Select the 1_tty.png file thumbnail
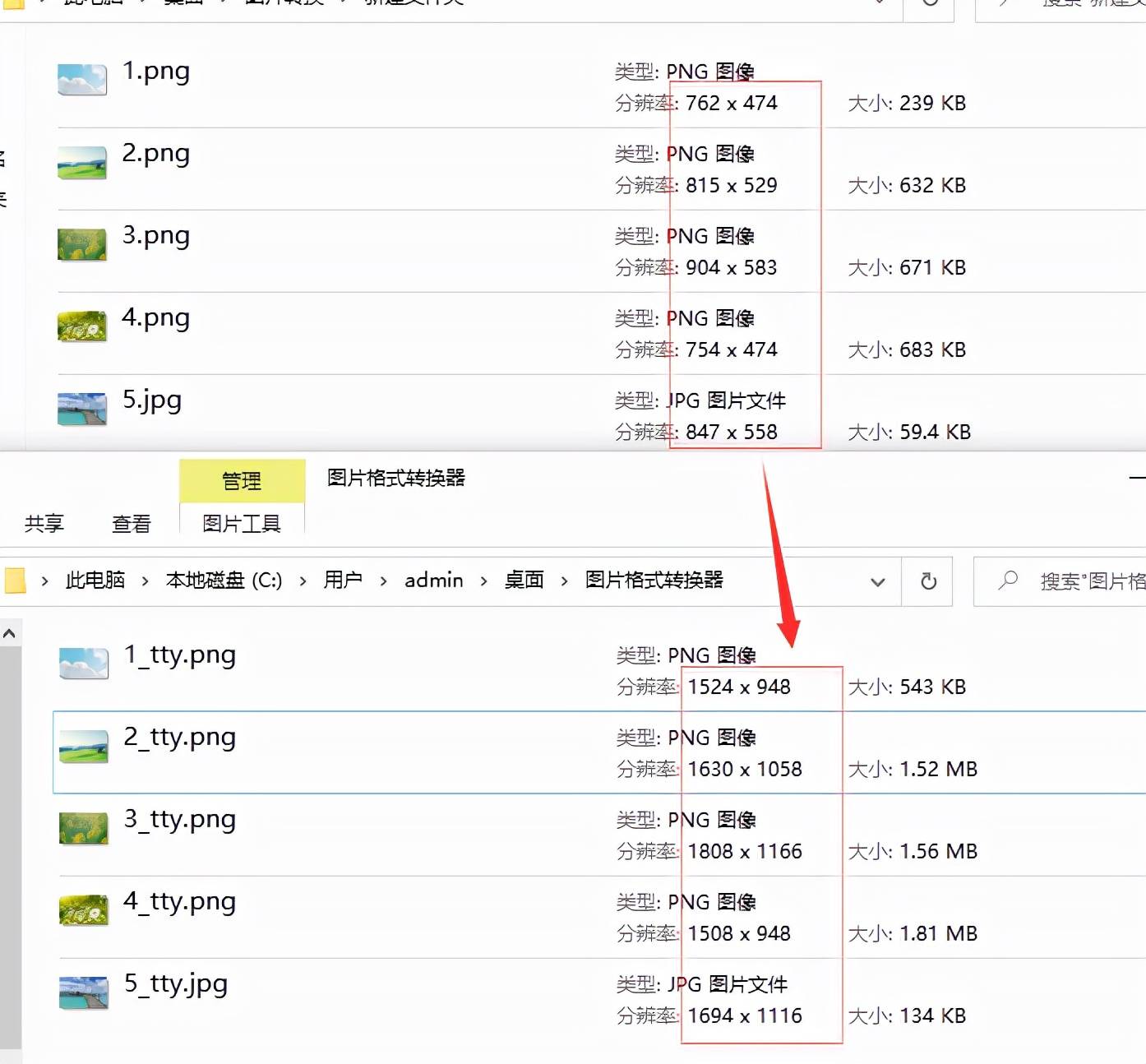 [x=83, y=663]
